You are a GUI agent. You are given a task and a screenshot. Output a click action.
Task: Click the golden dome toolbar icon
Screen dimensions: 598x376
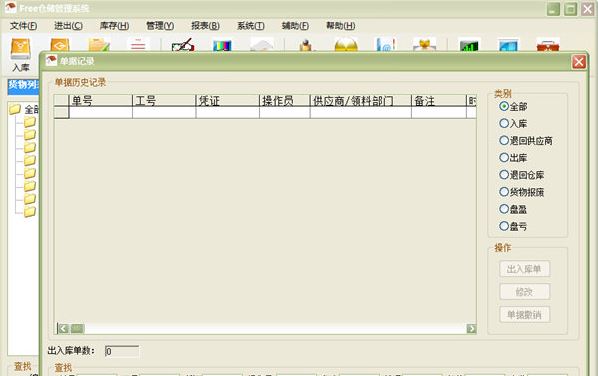tap(346, 45)
